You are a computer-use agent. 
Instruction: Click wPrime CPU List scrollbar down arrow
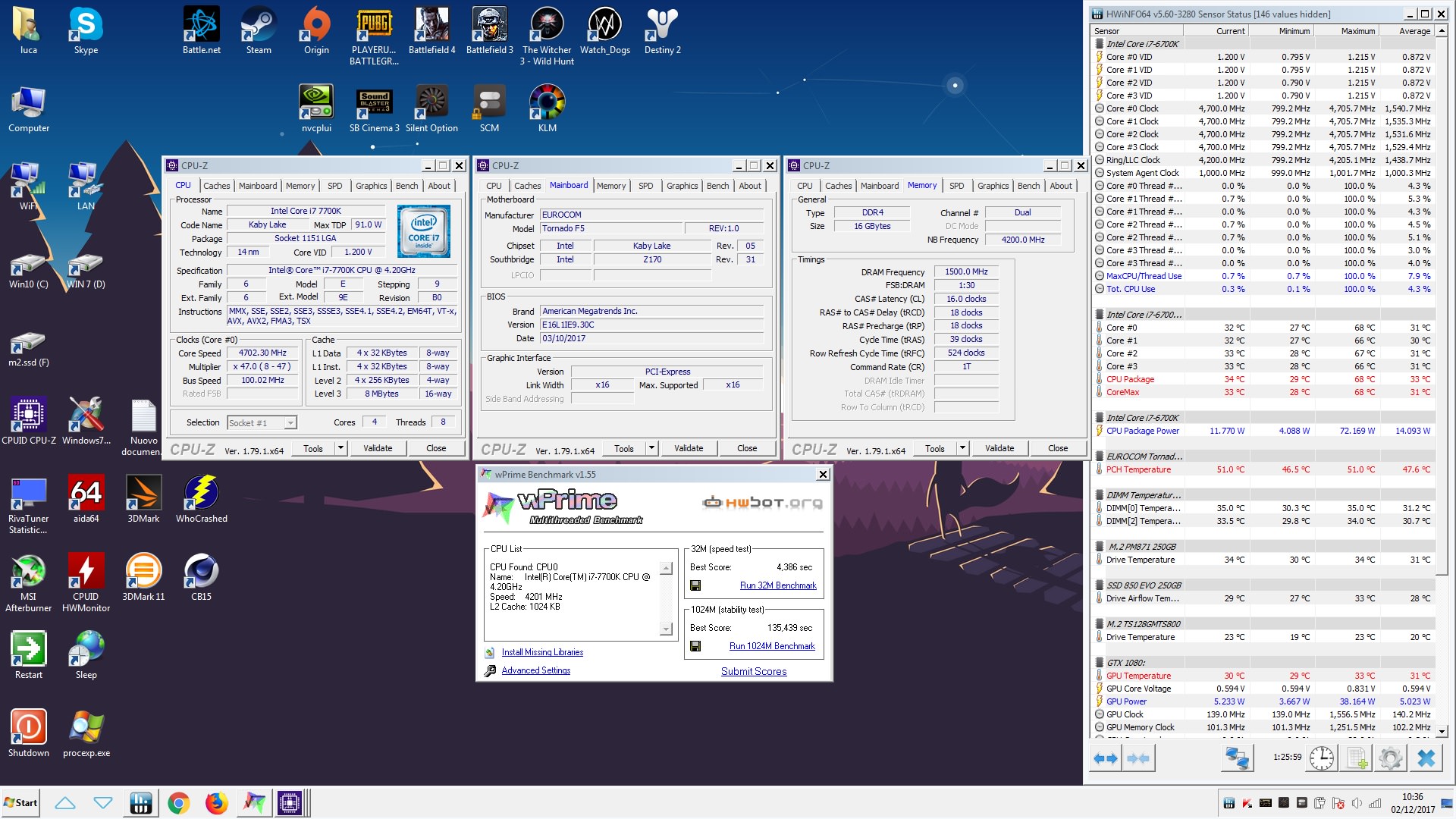(667, 629)
